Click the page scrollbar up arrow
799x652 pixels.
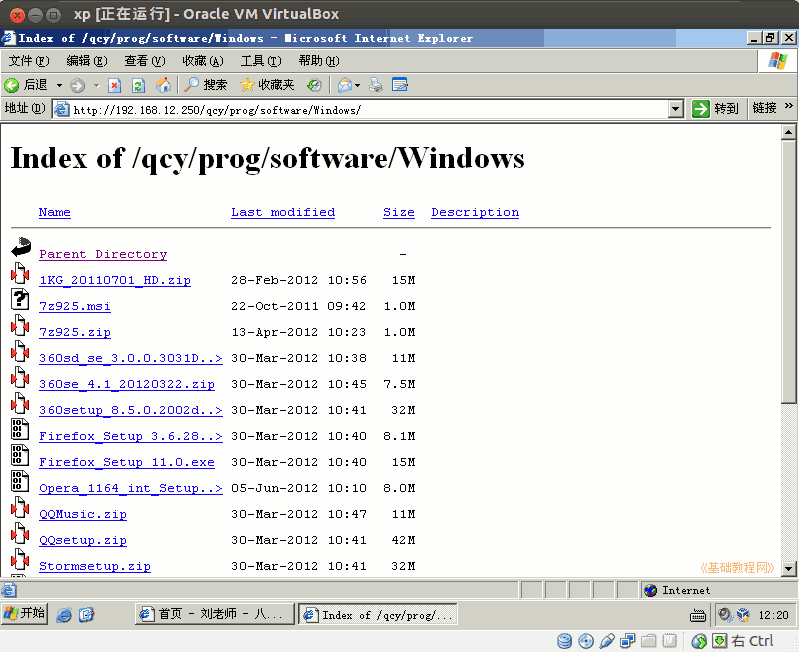click(788, 132)
